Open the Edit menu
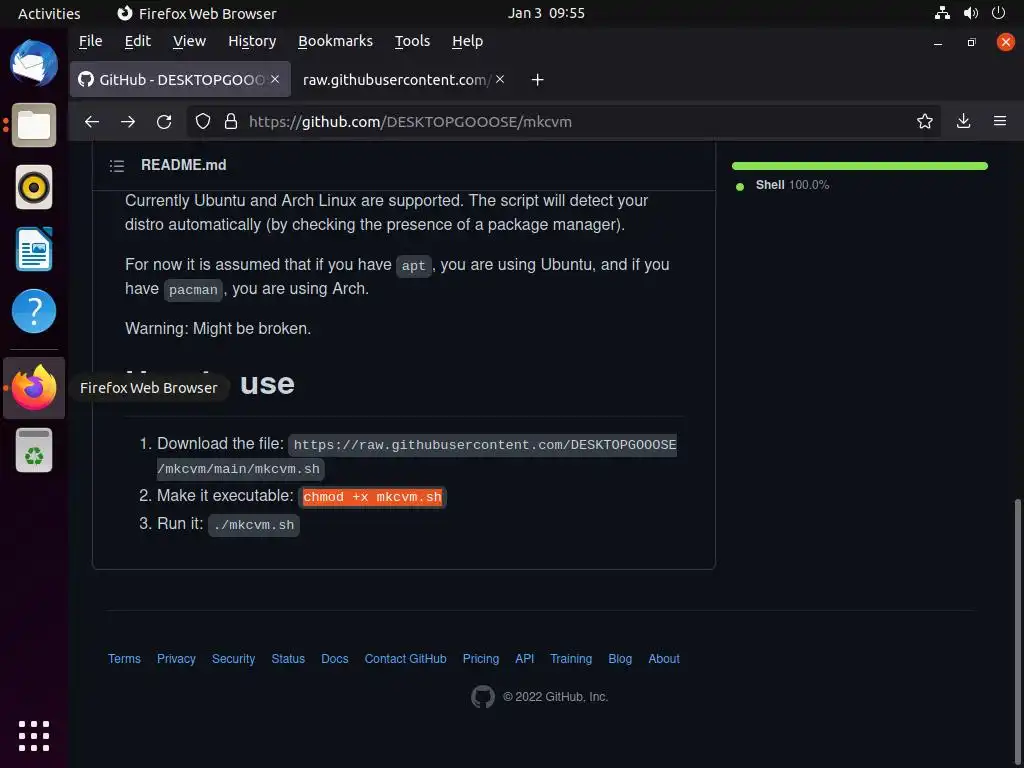Image resolution: width=1024 pixels, height=768 pixels. [x=137, y=41]
